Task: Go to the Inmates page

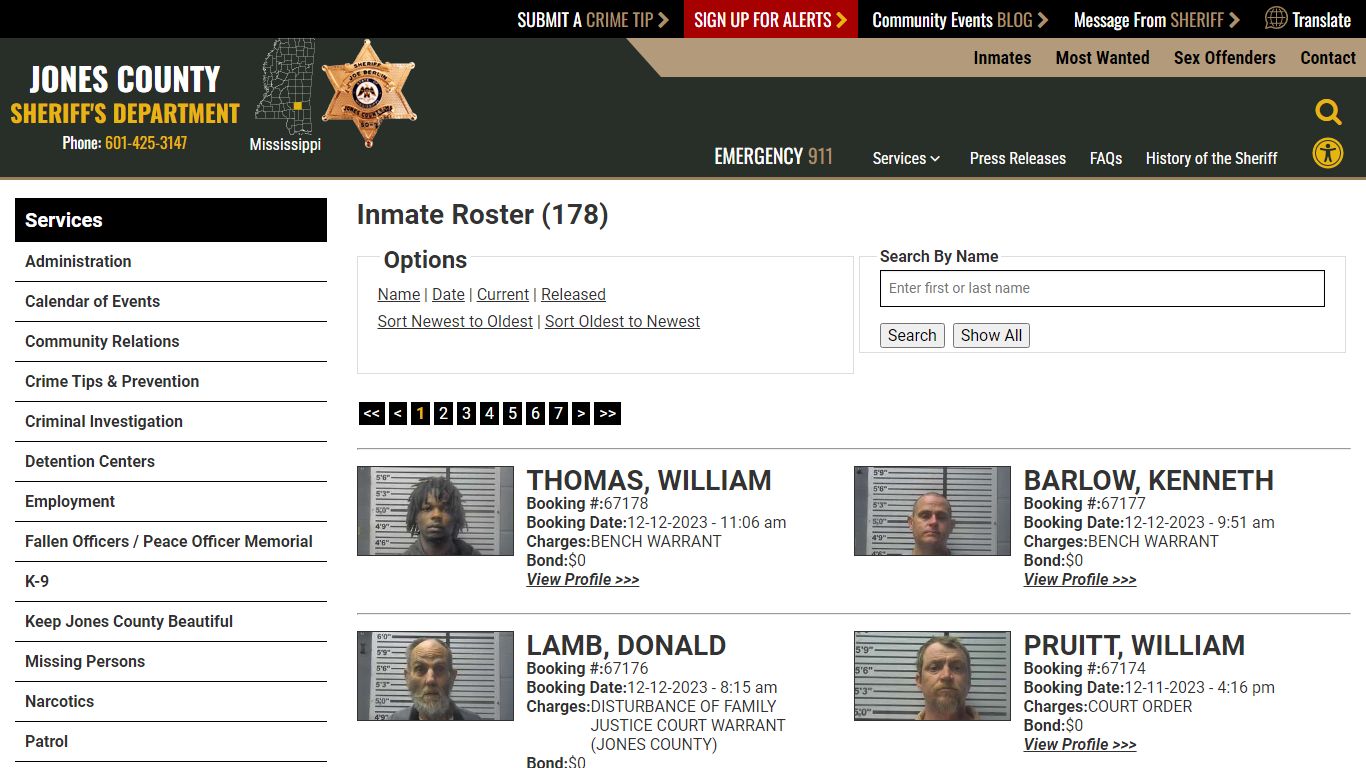Action: coord(1002,58)
